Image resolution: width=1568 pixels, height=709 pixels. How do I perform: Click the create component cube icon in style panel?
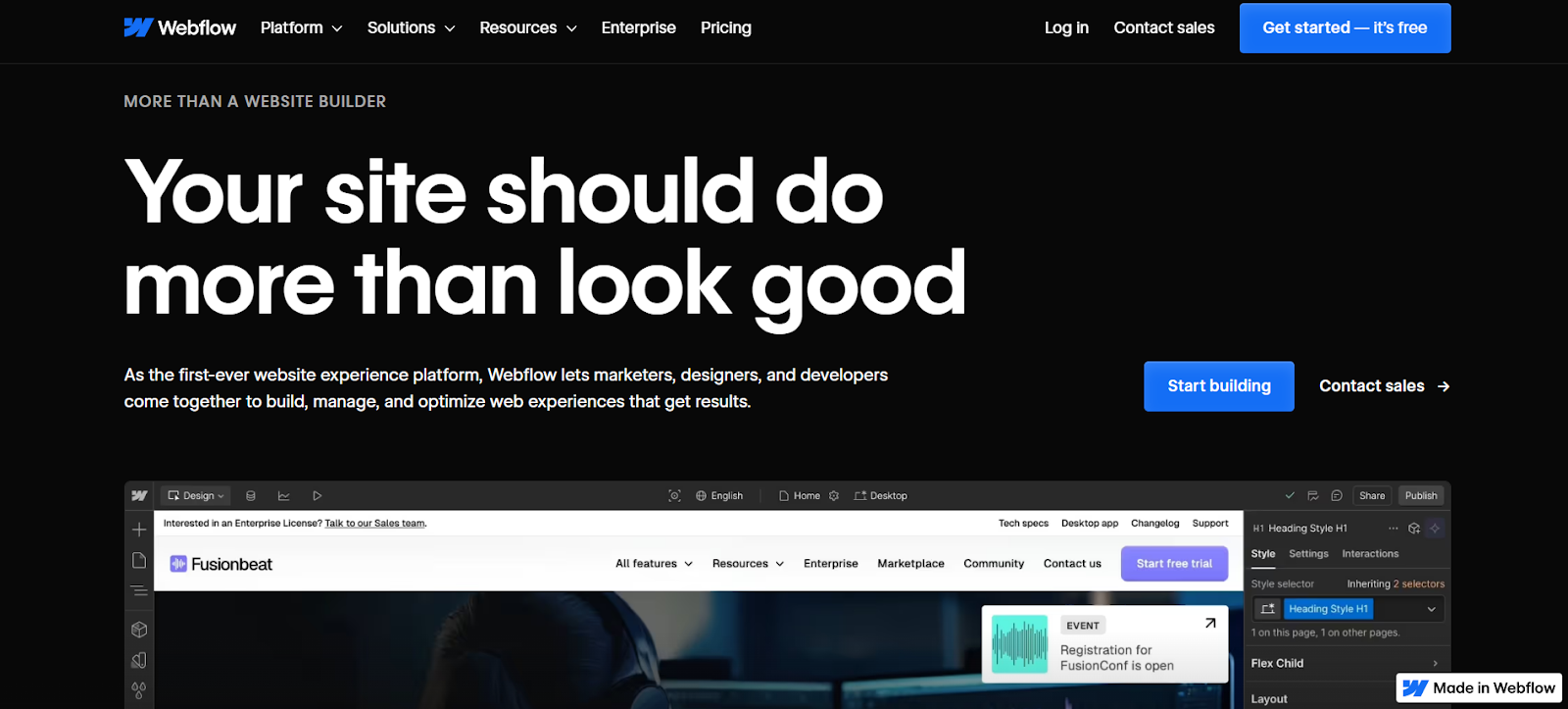[x=1414, y=529]
